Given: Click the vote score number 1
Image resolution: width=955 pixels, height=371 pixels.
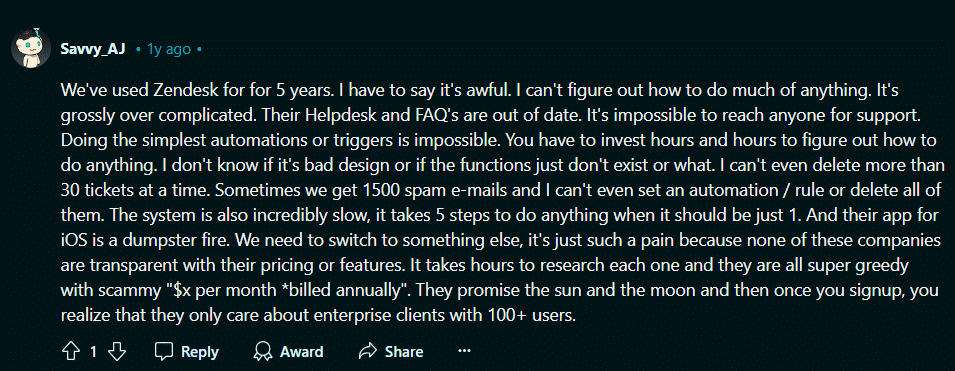Looking at the screenshot, I should tap(93, 352).
